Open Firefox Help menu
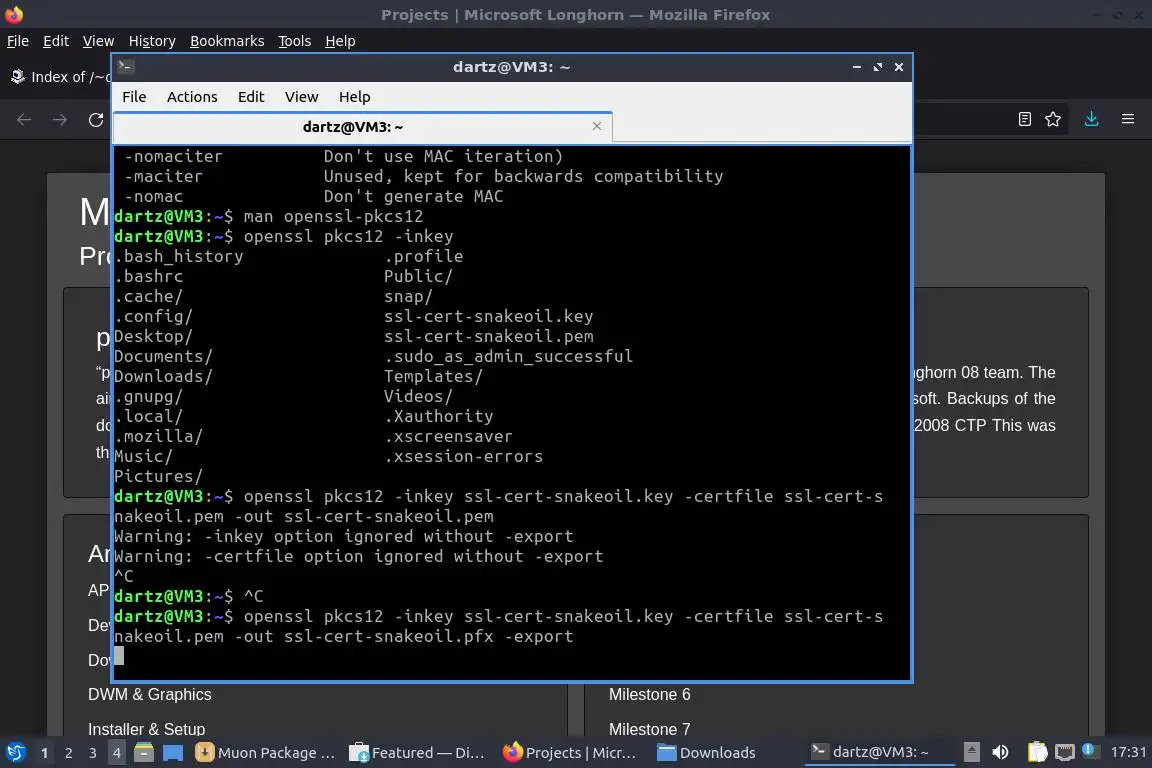The width and height of the screenshot is (1152, 768). point(340,41)
